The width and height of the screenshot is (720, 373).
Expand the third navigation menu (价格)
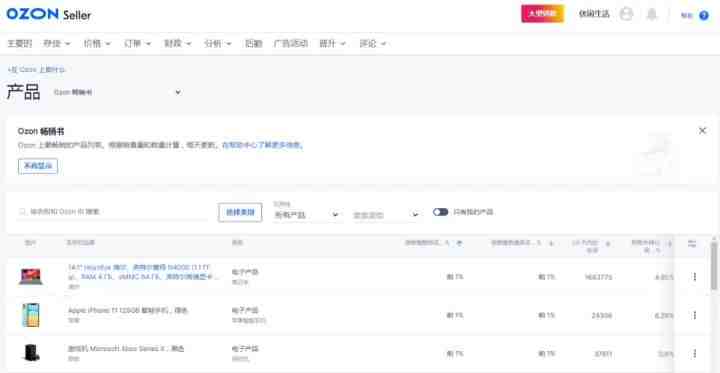97,44
